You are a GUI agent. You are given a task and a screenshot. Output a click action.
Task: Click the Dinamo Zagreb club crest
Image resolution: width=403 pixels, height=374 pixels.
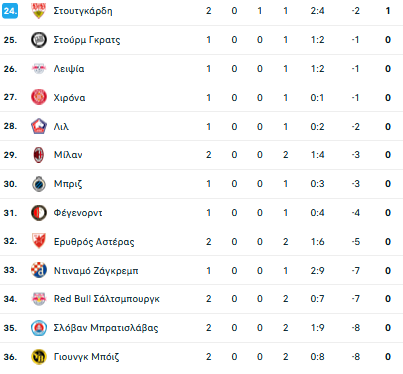[x=39, y=270]
